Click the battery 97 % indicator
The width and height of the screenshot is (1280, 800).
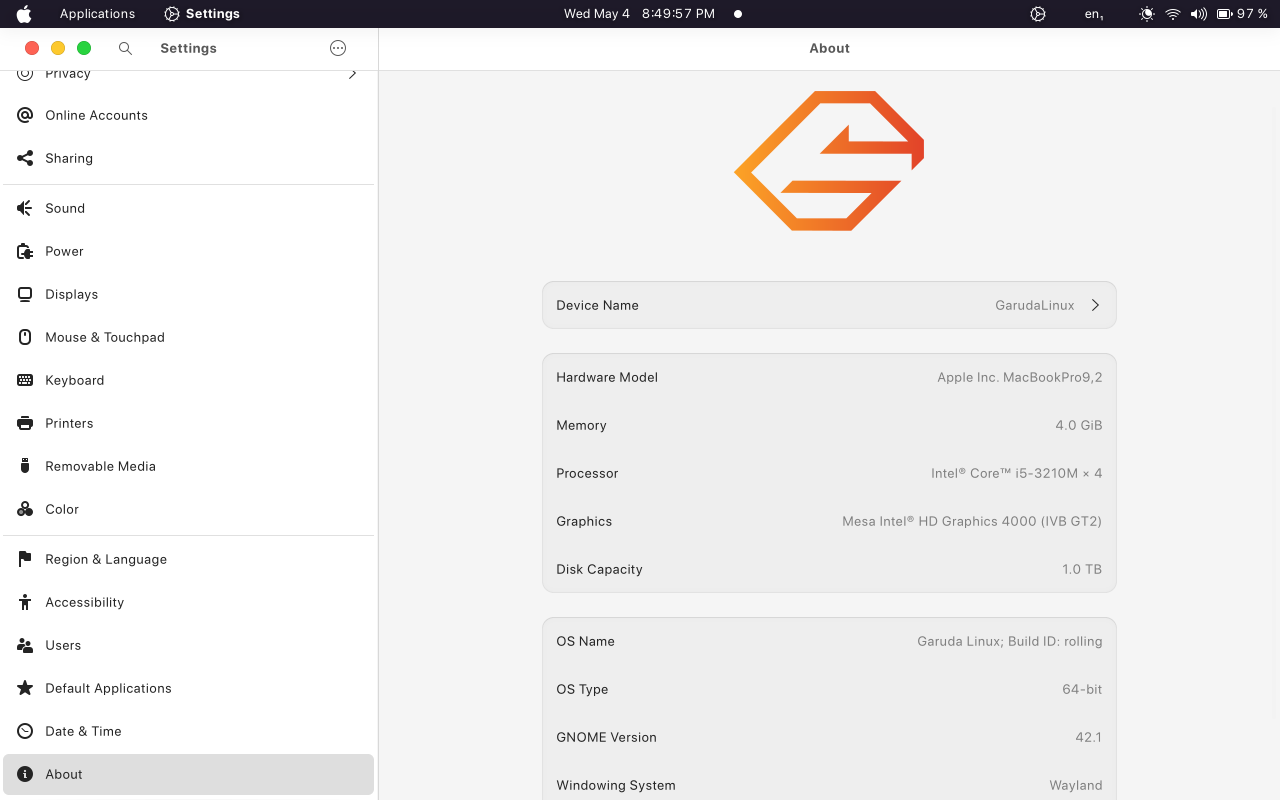point(1242,14)
